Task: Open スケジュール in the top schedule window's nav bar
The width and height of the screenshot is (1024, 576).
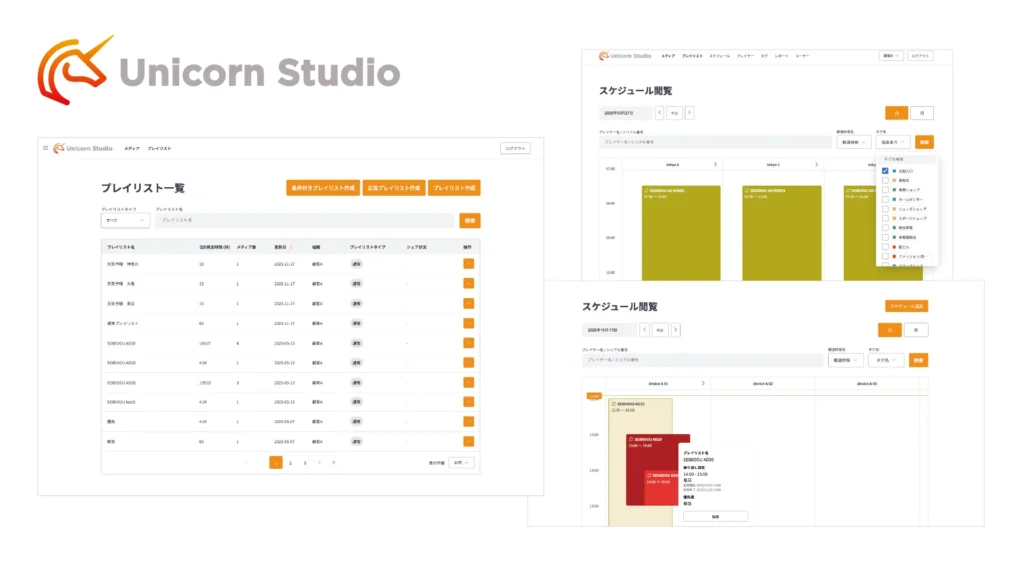Action: tap(720, 56)
